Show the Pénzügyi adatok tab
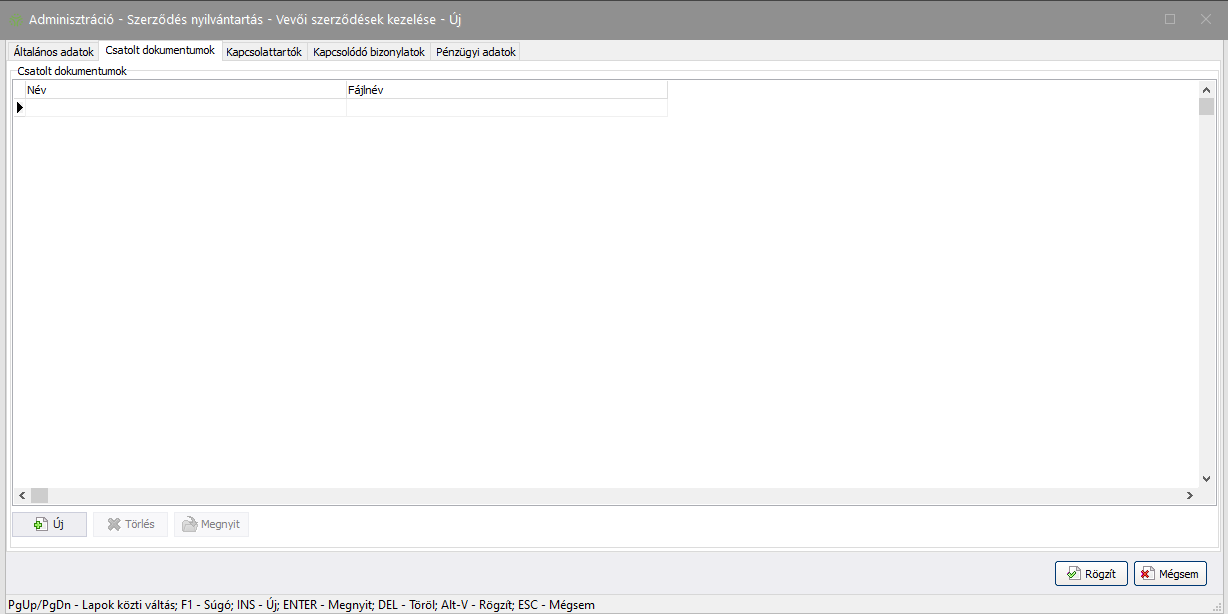 click(x=476, y=52)
